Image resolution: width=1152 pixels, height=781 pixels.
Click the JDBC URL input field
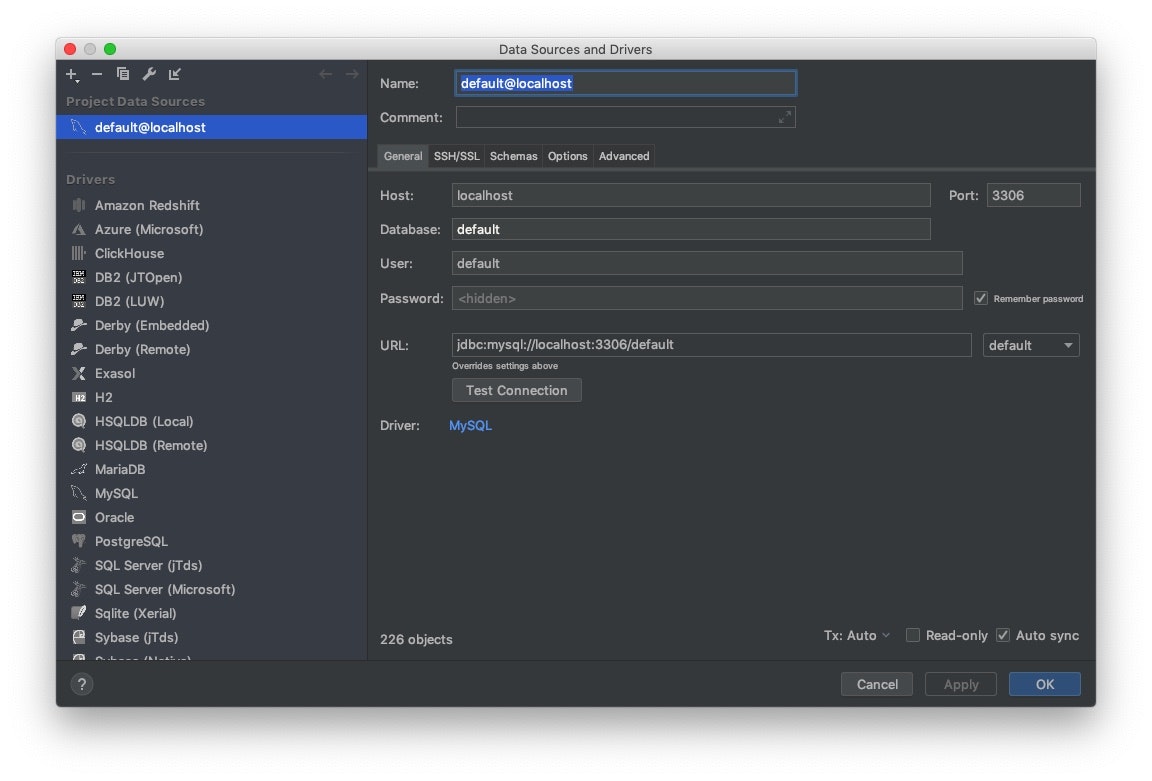tap(711, 345)
